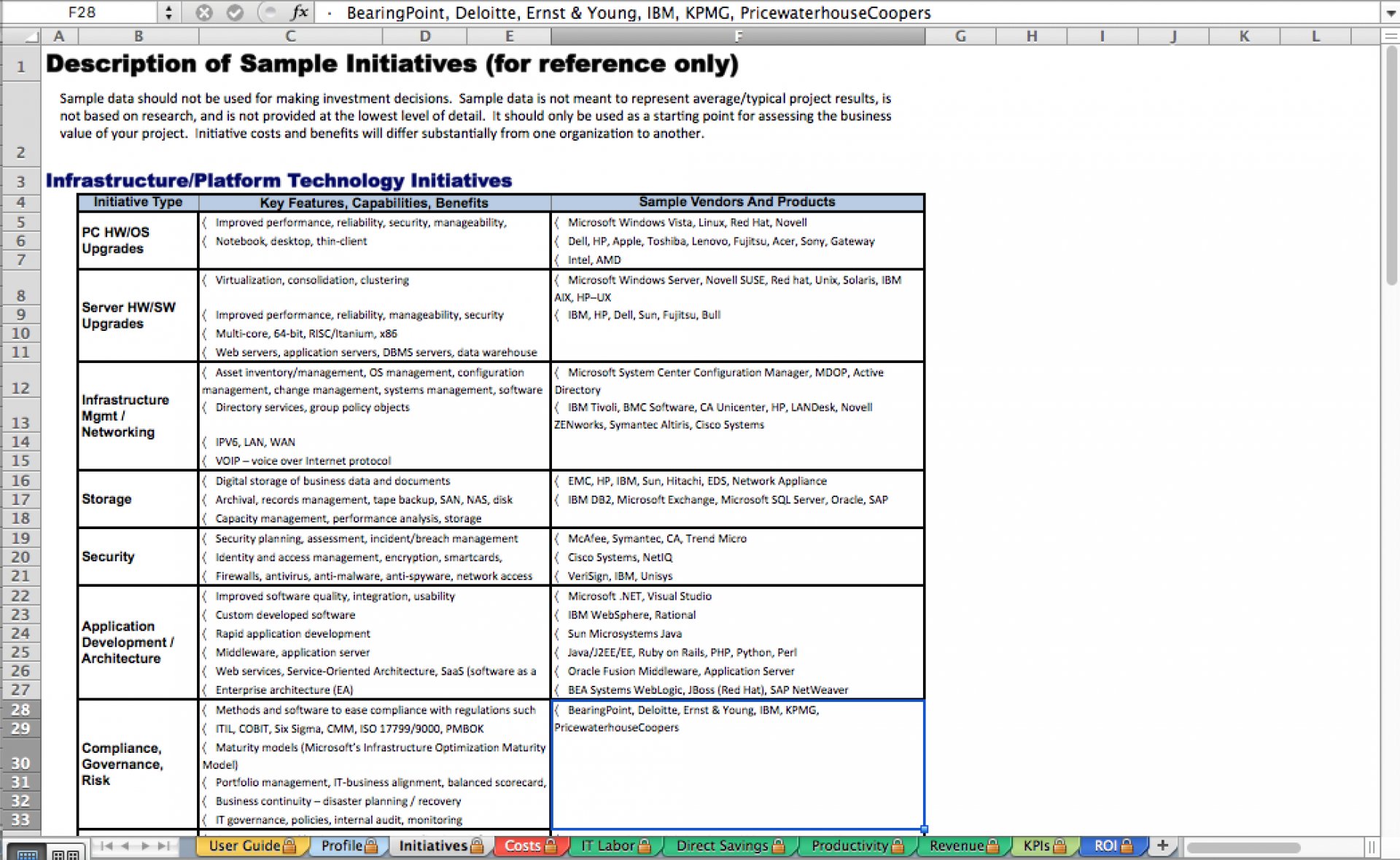Click 'Sun Microsystems Java' cell
Viewport: 1400px width, 860px height.
pos(737,633)
